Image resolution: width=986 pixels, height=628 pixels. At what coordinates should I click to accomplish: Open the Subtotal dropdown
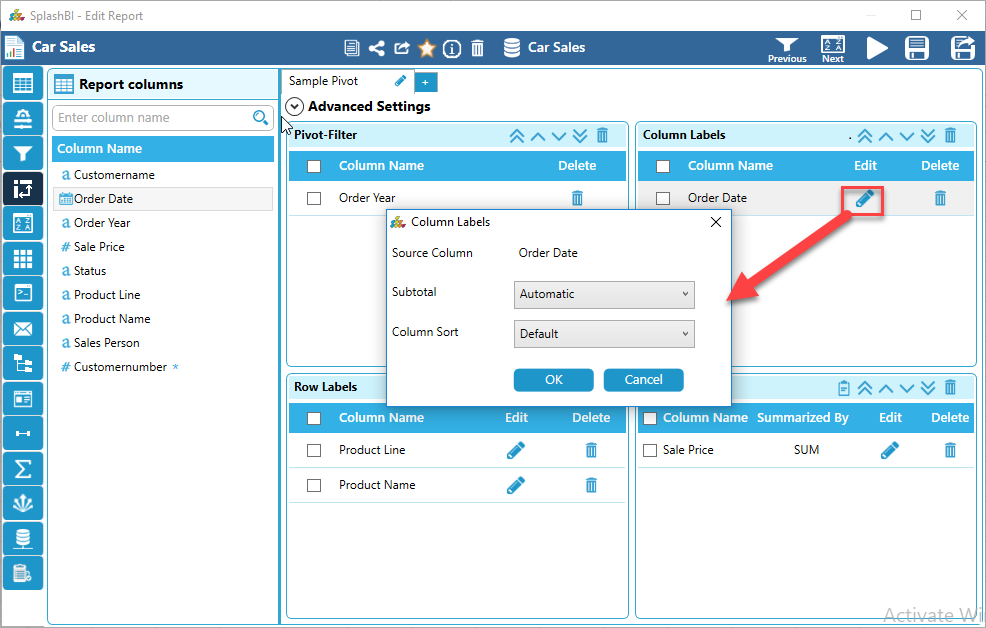pos(603,294)
